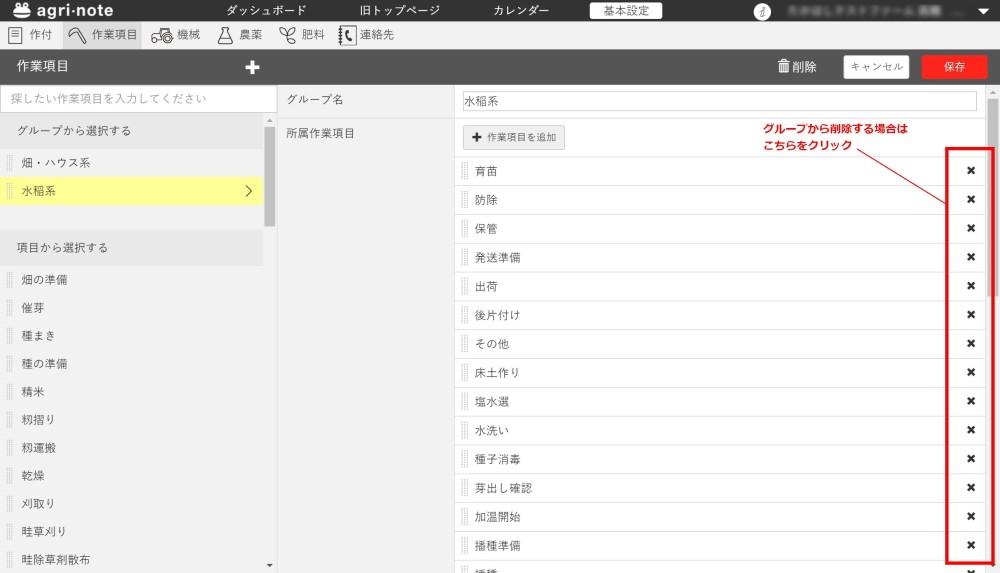Remove 育苗 from the group
Viewport: 1000px width, 573px height.
pyautogui.click(x=970, y=171)
